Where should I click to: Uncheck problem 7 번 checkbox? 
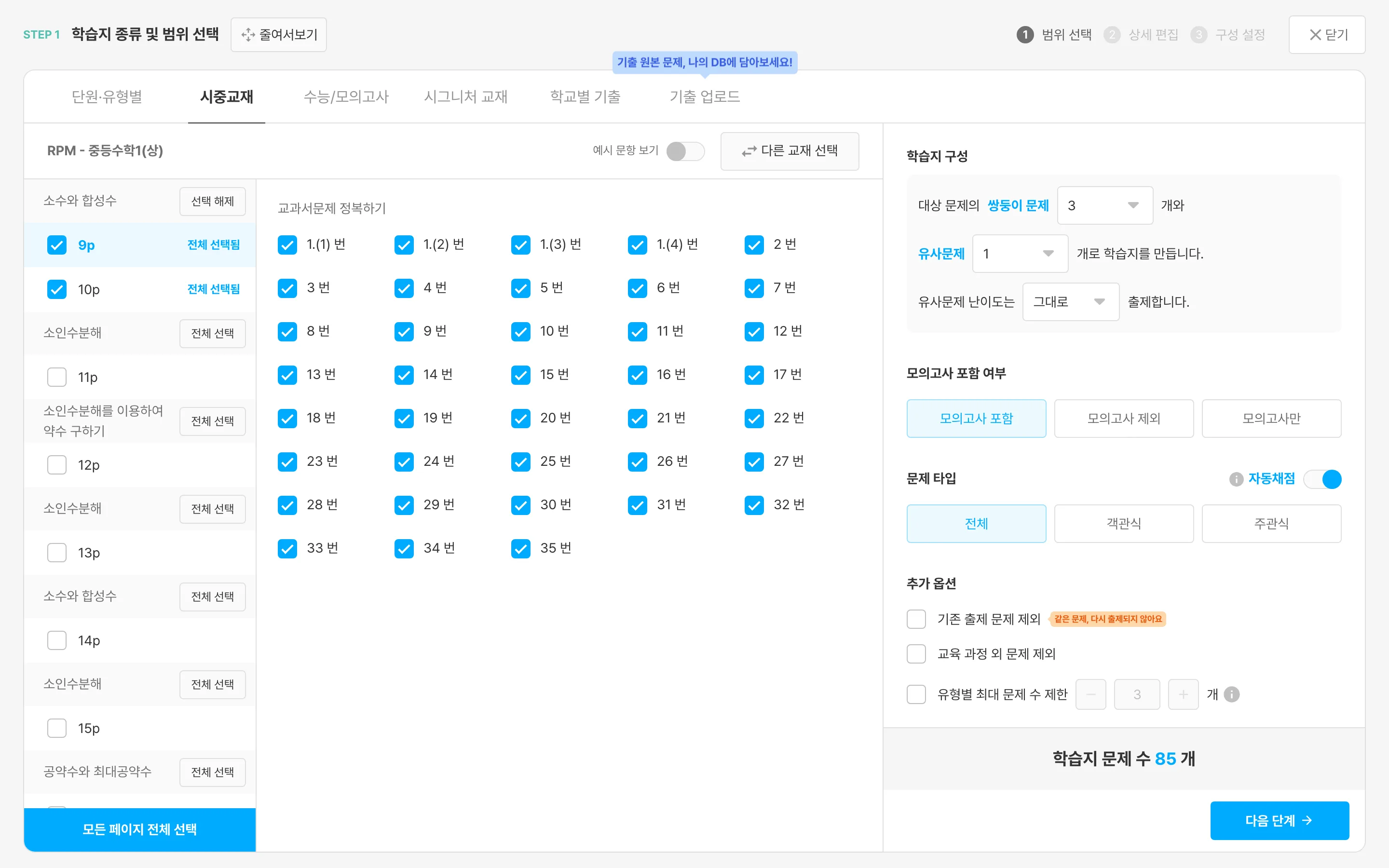pyautogui.click(x=754, y=288)
